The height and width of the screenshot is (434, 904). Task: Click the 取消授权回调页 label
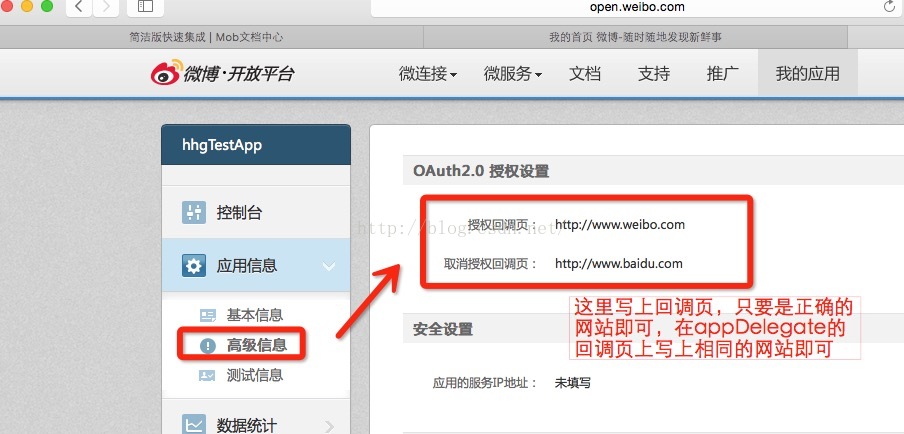click(x=490, y=264)
